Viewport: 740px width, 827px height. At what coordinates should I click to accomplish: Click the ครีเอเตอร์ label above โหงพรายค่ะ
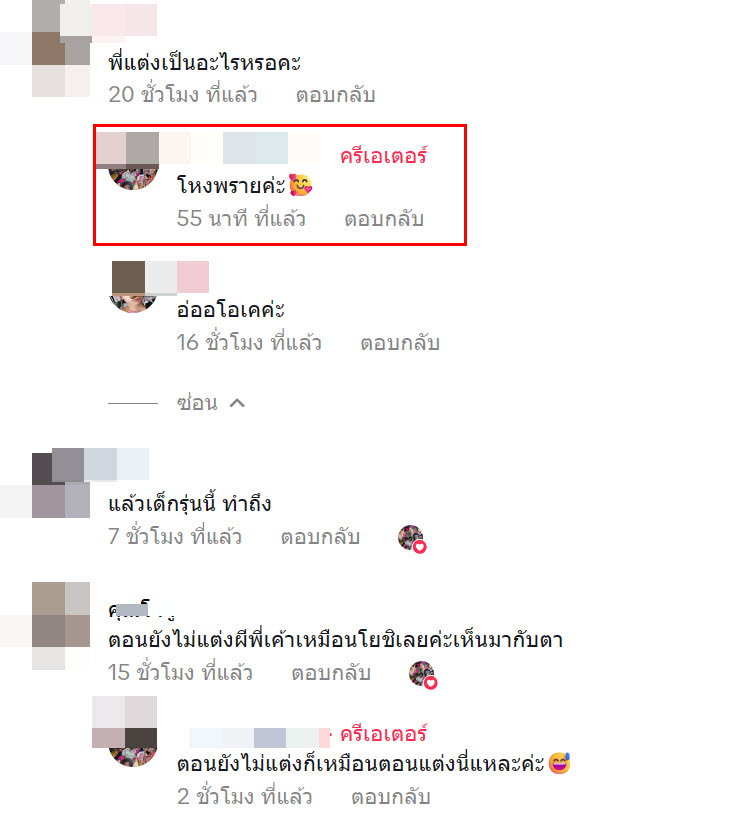coord(383,156)
